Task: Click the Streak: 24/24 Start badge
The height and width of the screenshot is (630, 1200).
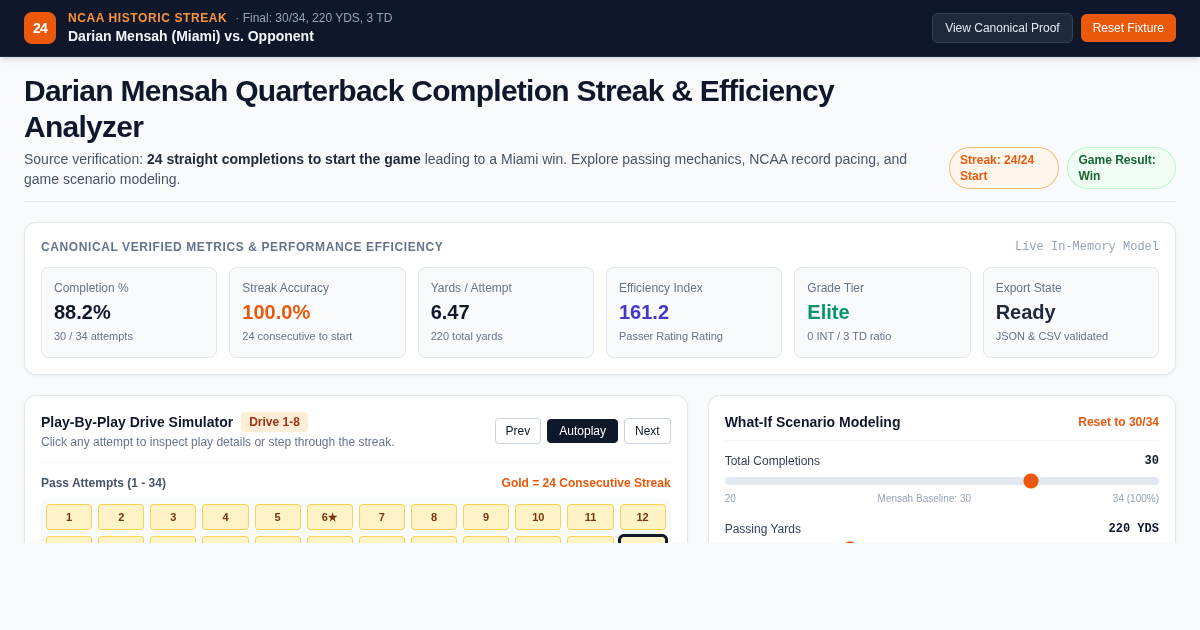Action: point(1004,168)
